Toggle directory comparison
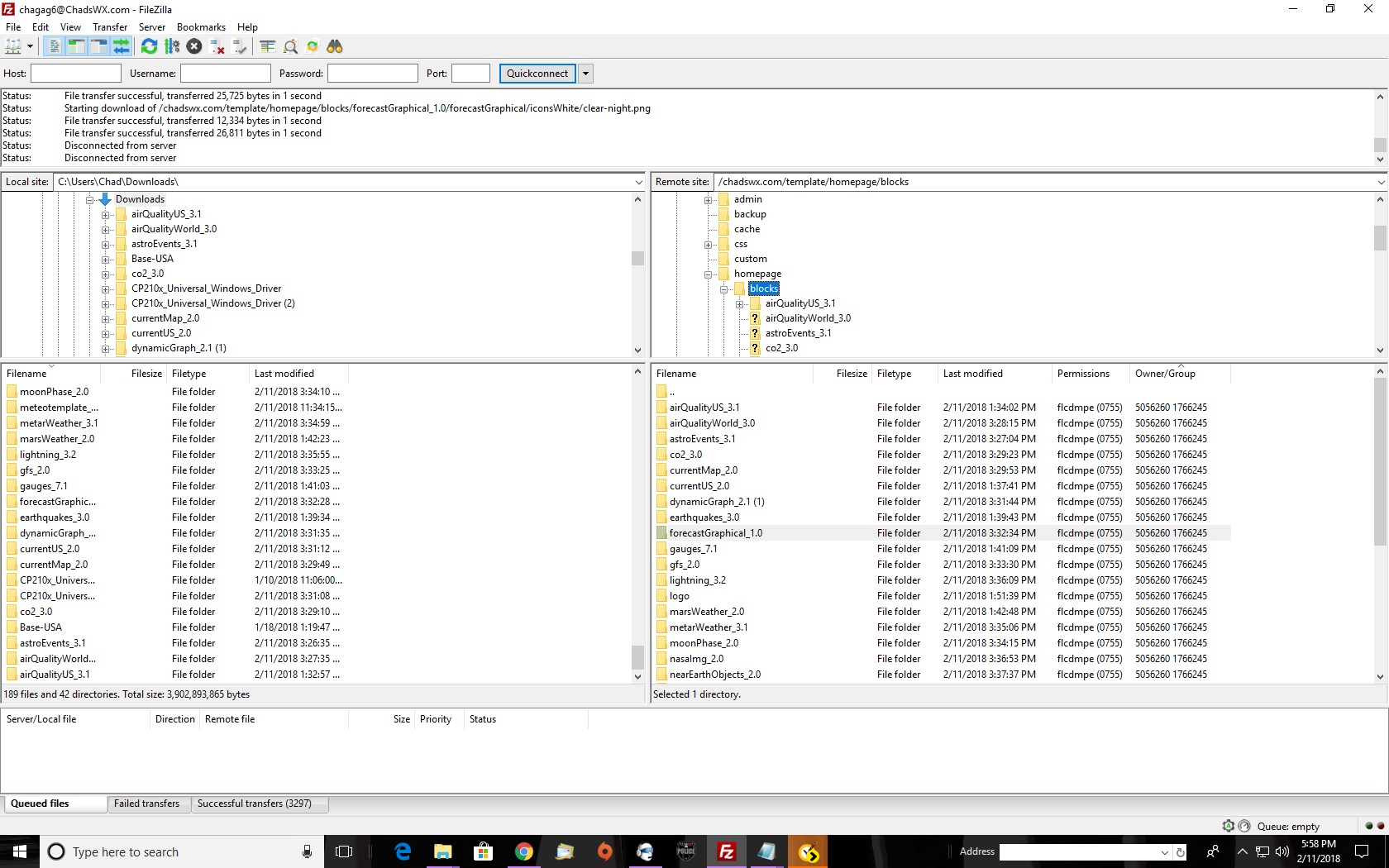 [x=290, y=46]
